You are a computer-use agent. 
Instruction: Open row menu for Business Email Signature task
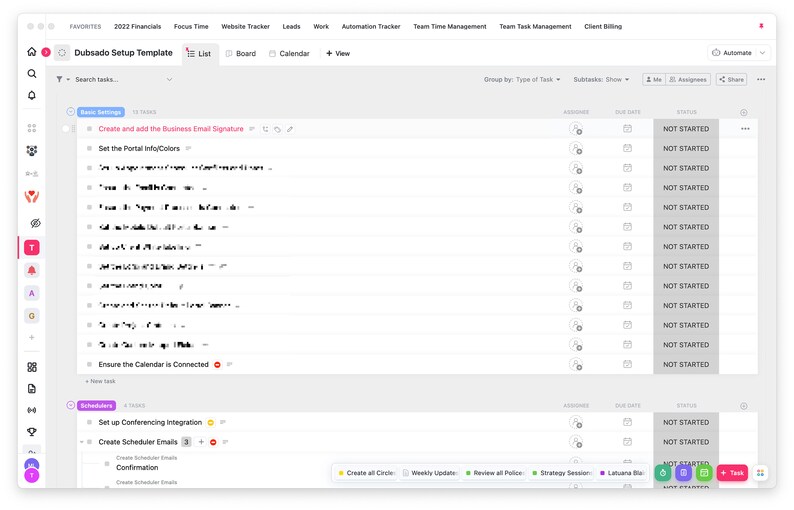pyautogui.click(x=745, y=129)
